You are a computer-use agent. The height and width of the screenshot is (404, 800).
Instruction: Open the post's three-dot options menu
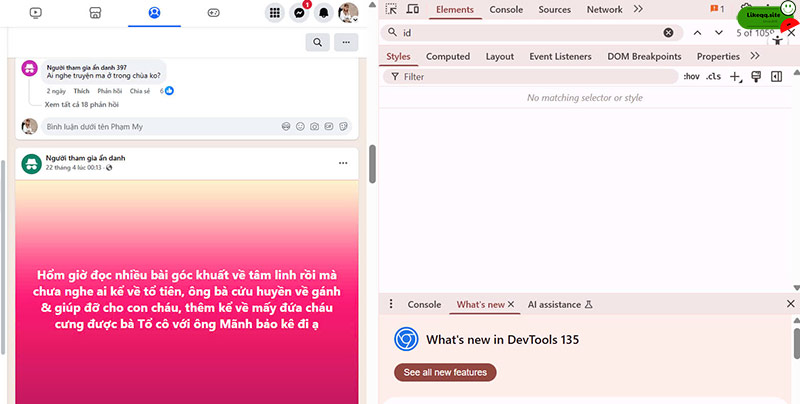pyautogui.click(x=343, y=163)
